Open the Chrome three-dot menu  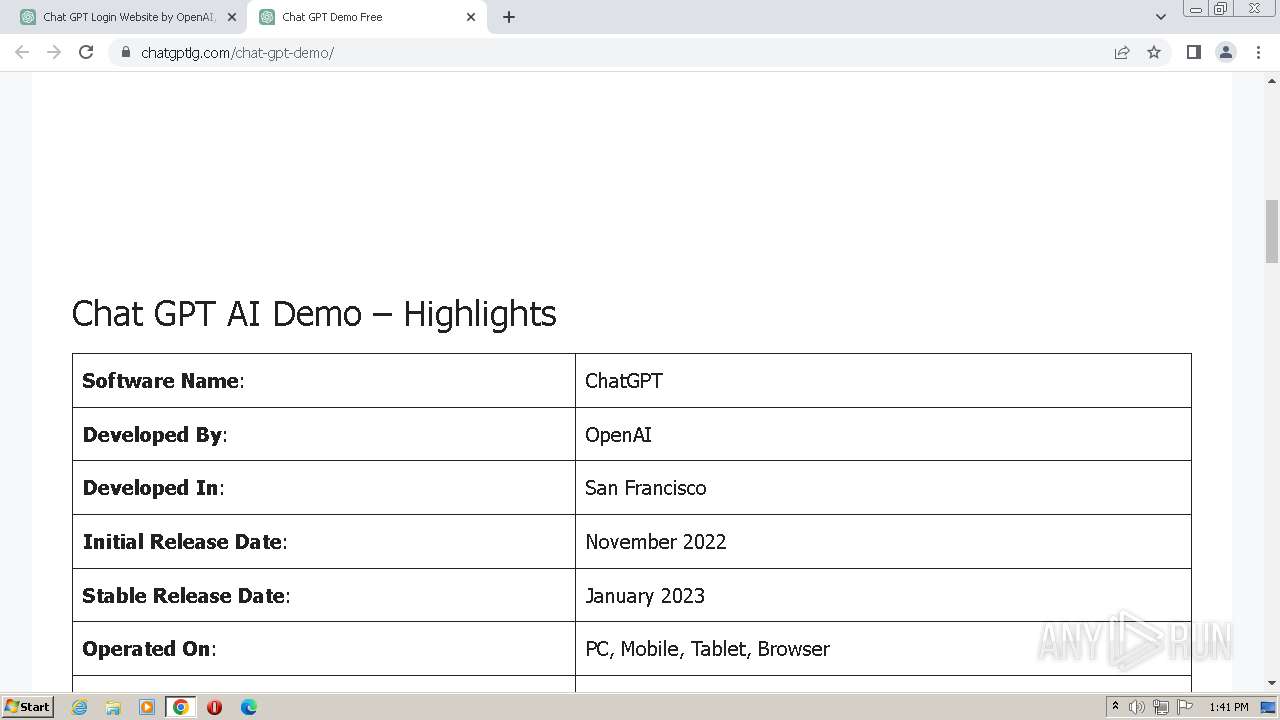tap(1258, 52)
